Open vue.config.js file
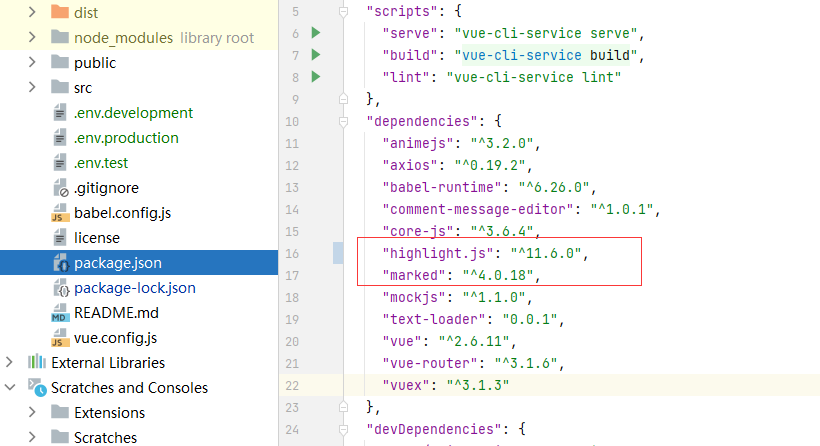 coord(115,338)
